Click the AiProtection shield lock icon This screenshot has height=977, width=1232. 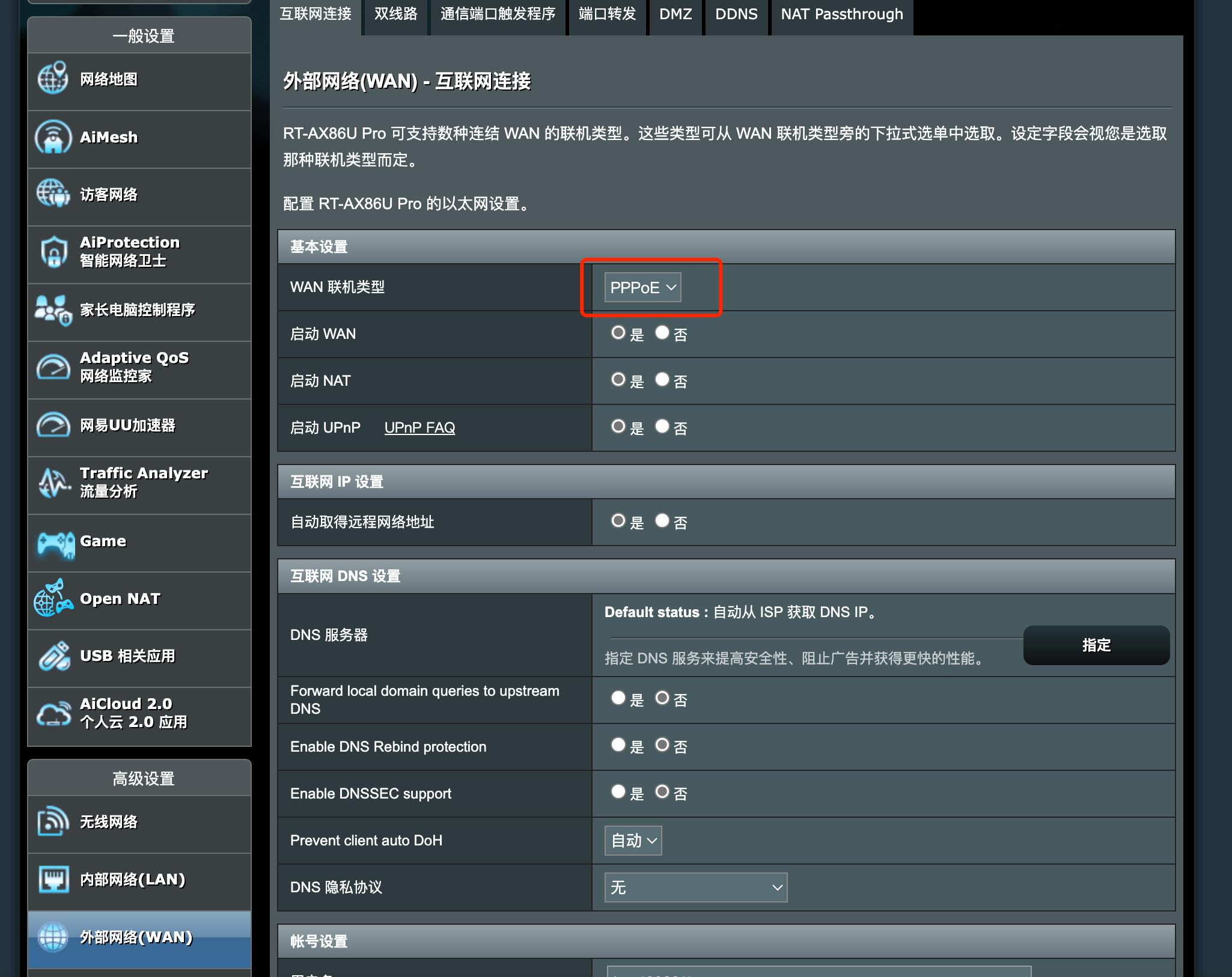53,252
